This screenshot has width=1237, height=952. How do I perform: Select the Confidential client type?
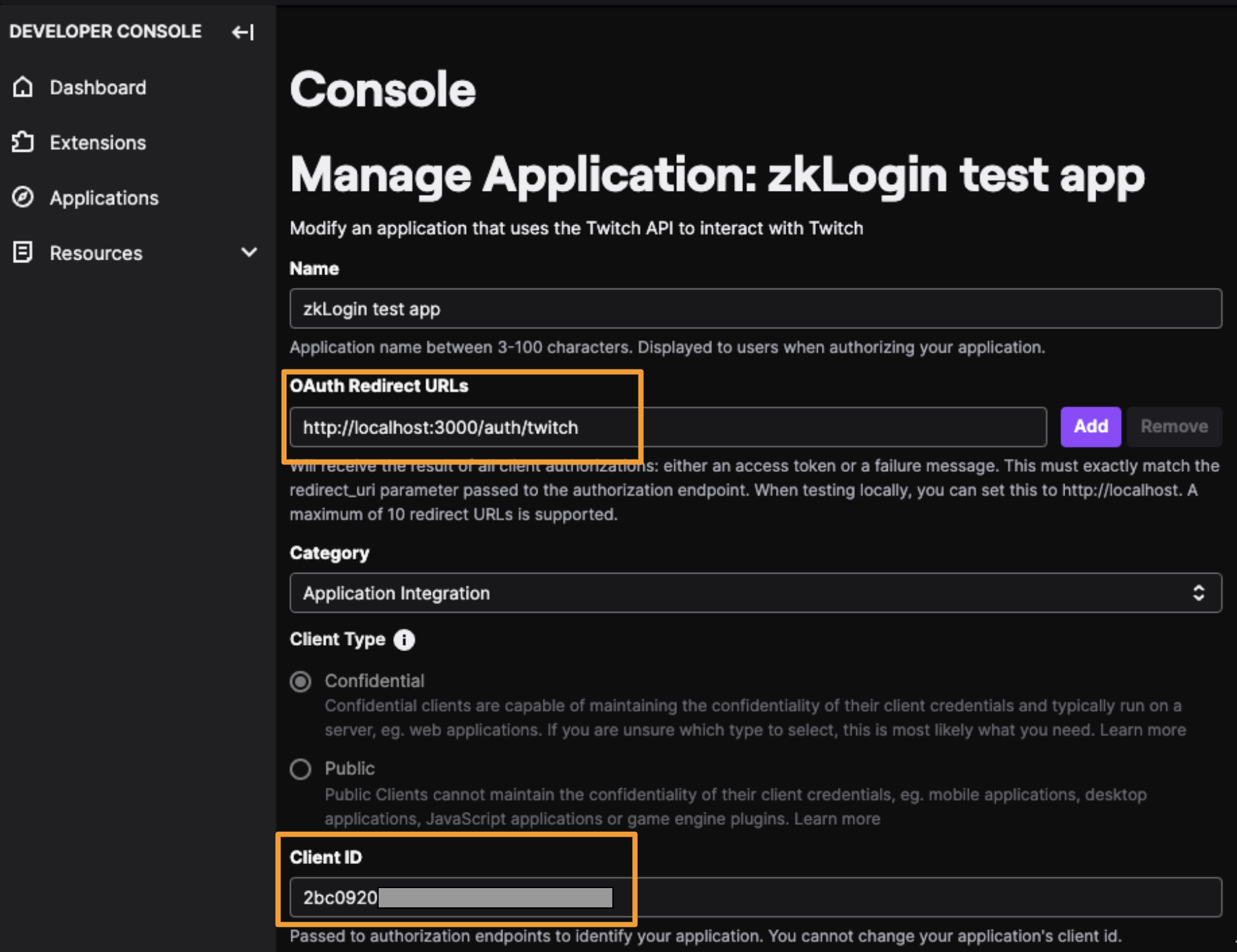pos(300,681)
